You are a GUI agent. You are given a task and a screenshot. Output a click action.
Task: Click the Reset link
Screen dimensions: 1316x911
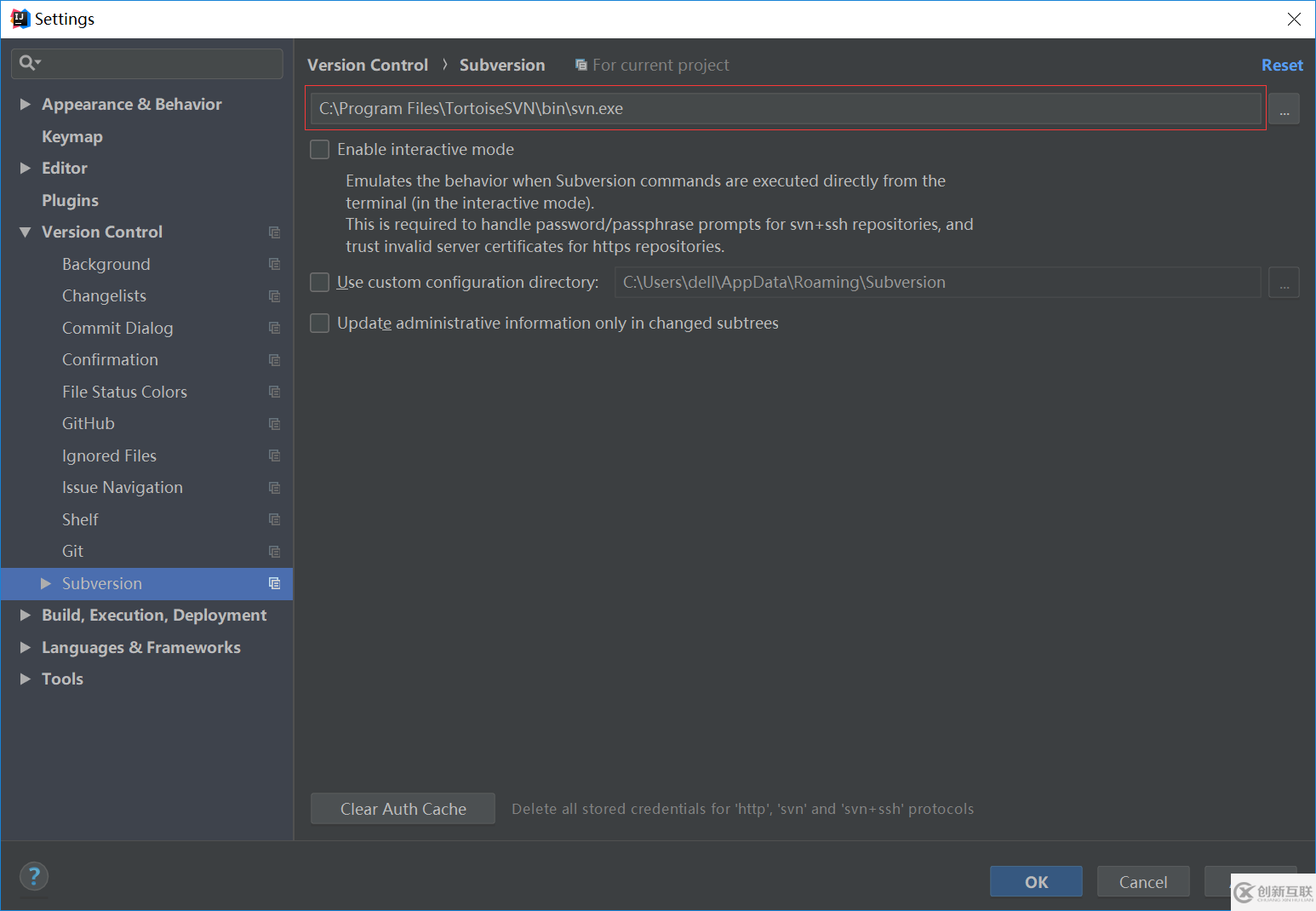click(1282, 66)
